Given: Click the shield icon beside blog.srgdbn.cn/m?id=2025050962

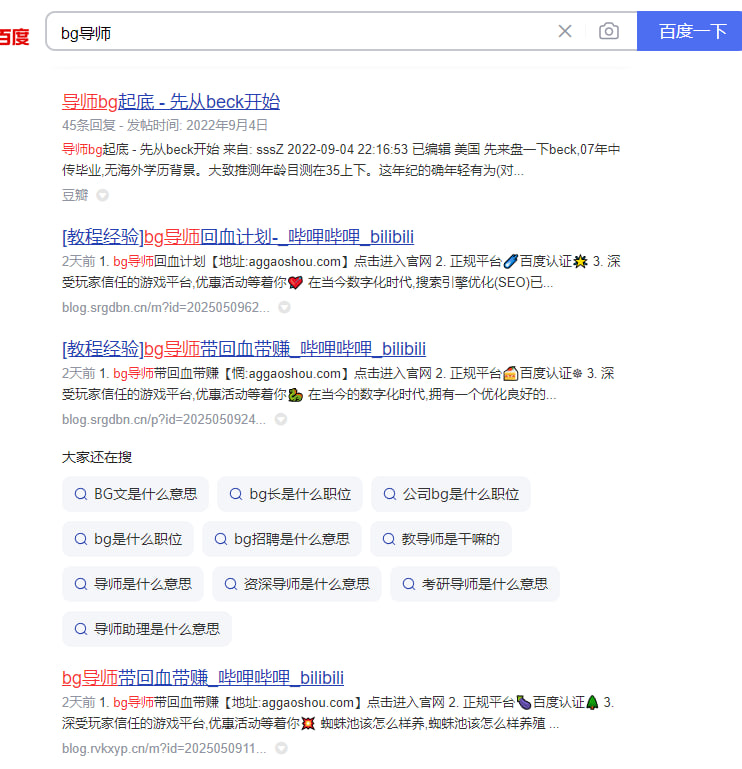Looking at the screenshot, I should point(284,307).
